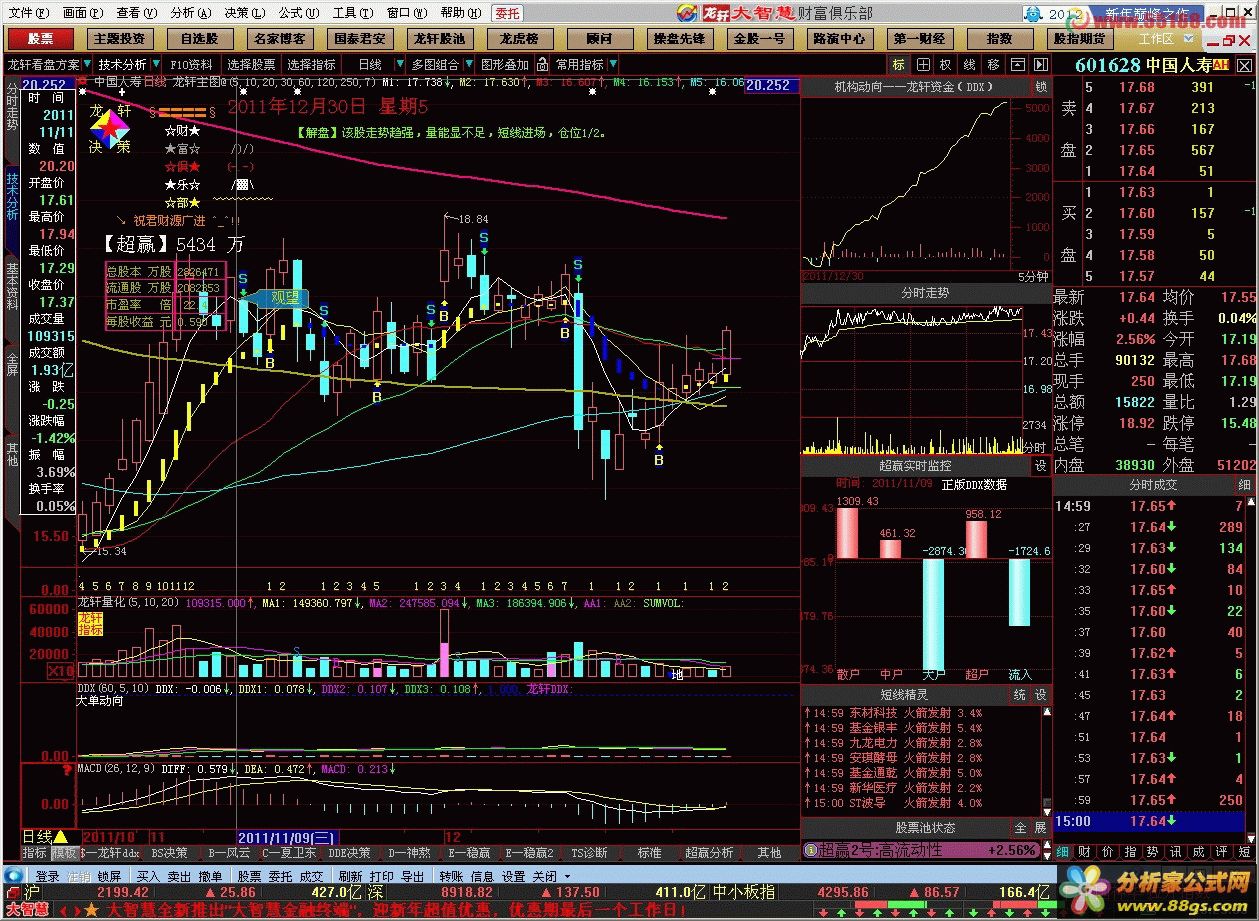Toggle the 移 button
Image resolution: width=1259 pixels, height=921 pixels.
[993, 64]
